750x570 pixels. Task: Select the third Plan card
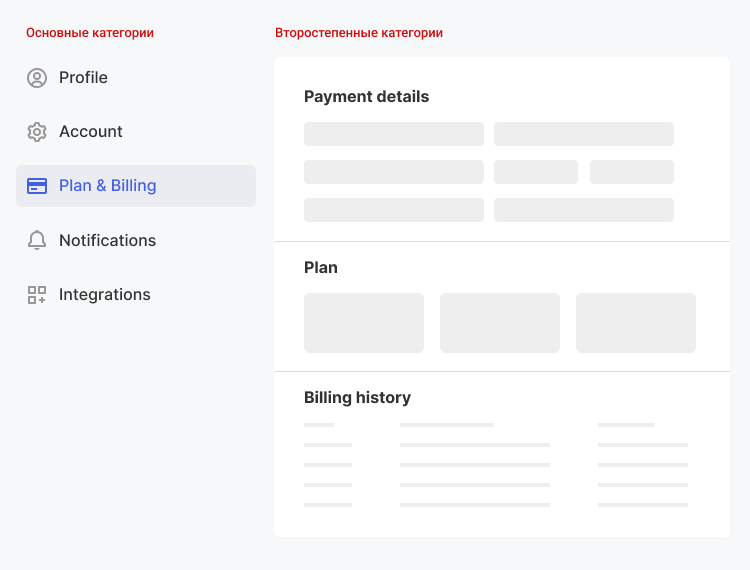[636, 323]
